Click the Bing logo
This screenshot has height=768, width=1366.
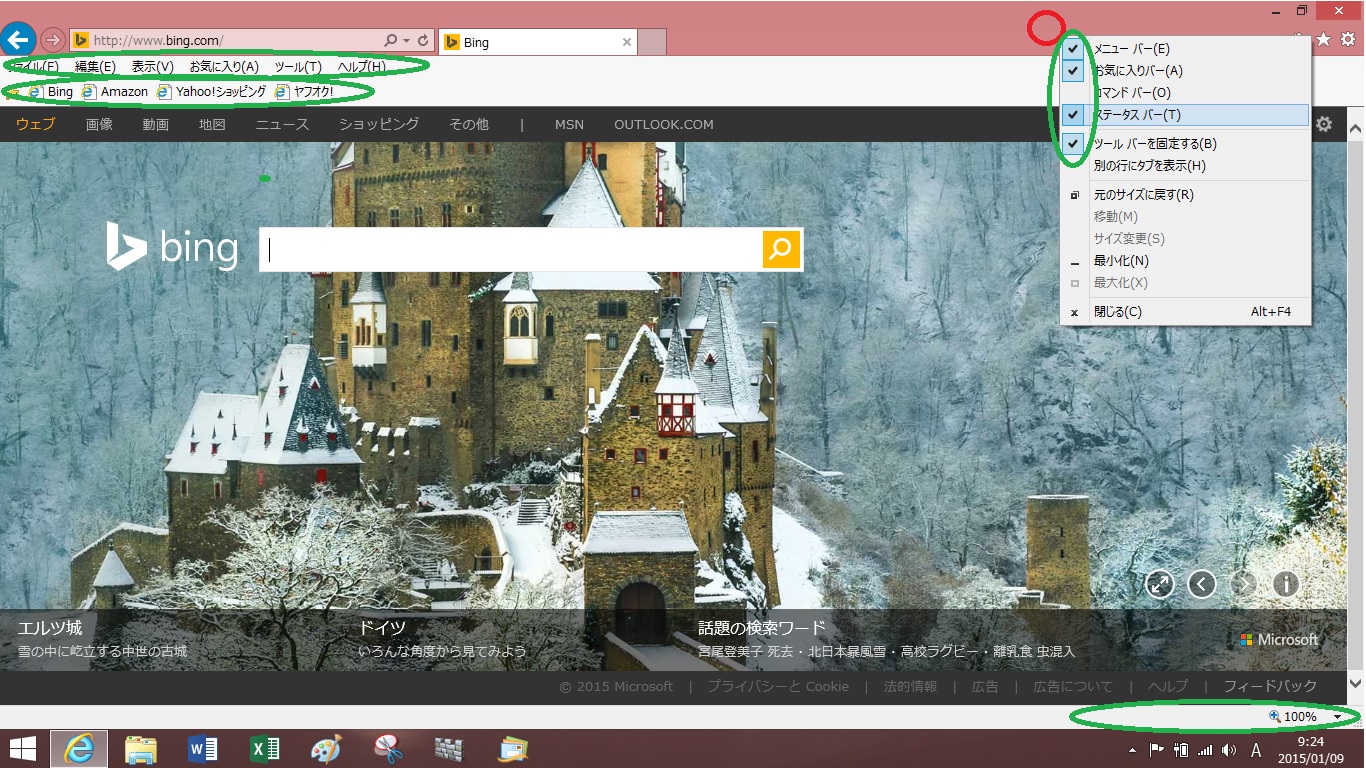172,247
